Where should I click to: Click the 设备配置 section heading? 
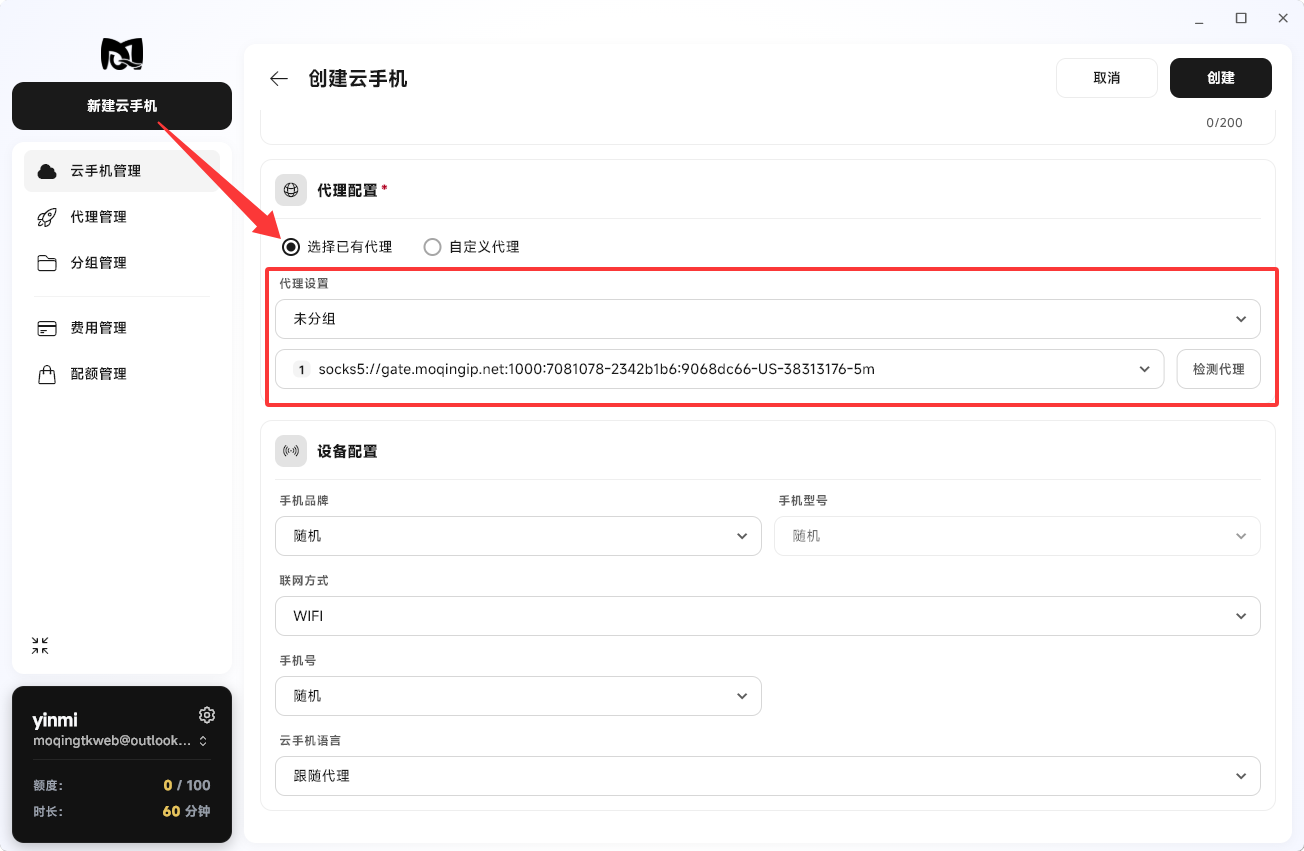pyautogui.click(x=347, y=451)
